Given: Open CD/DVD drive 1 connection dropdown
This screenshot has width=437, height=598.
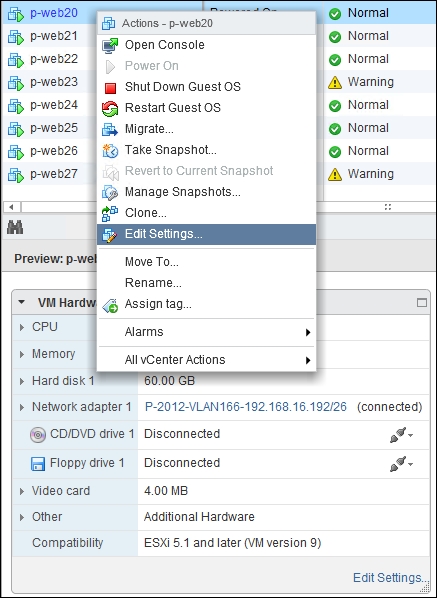Looking at the screenshot, I should pos(402,434).
